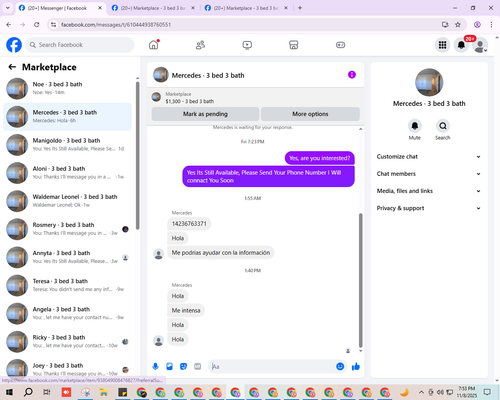
Task: Switch to second Marketplace browser tab
Action: click(x=152, y=8)
